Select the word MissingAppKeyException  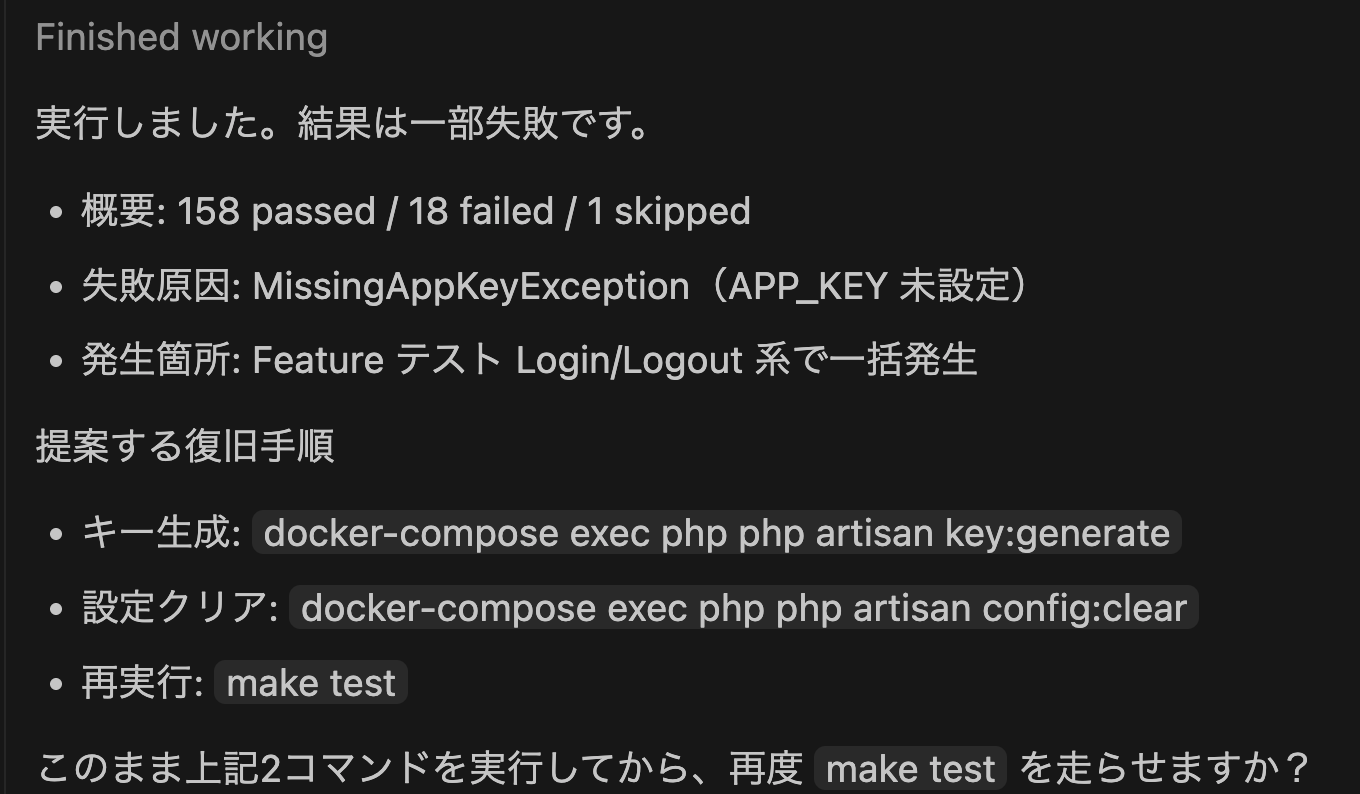point(471,287)
